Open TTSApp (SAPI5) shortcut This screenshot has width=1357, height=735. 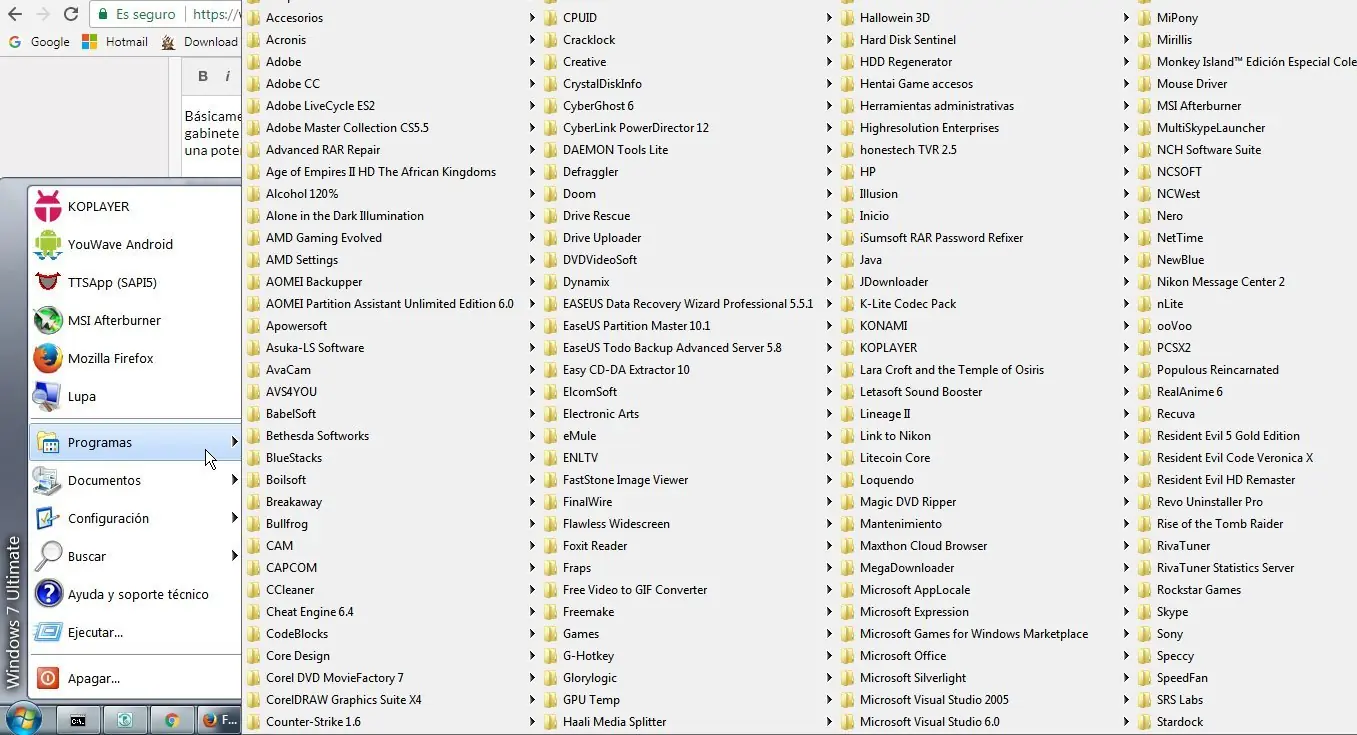click(x=135, y=282)
